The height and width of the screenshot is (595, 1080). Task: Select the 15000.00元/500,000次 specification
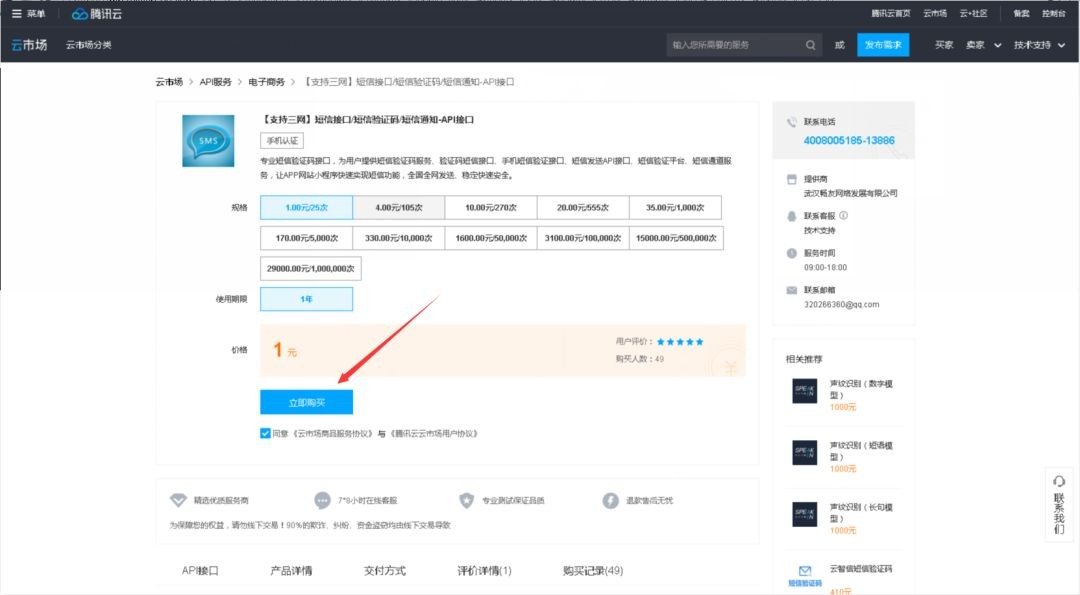point(676,238)
